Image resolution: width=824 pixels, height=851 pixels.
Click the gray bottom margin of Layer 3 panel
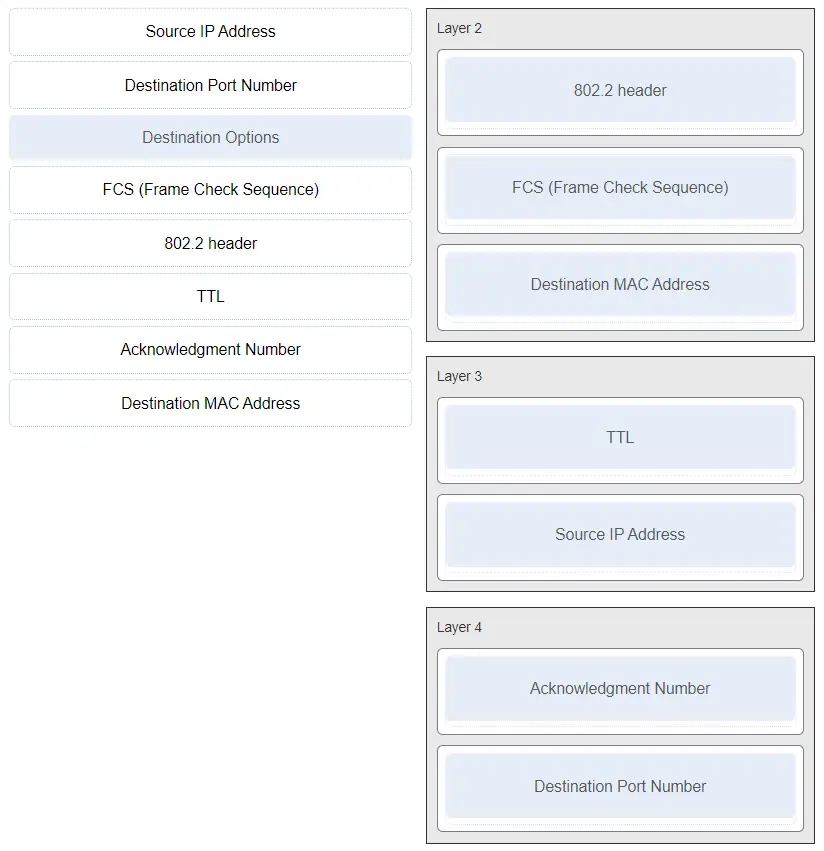[620, 586]
